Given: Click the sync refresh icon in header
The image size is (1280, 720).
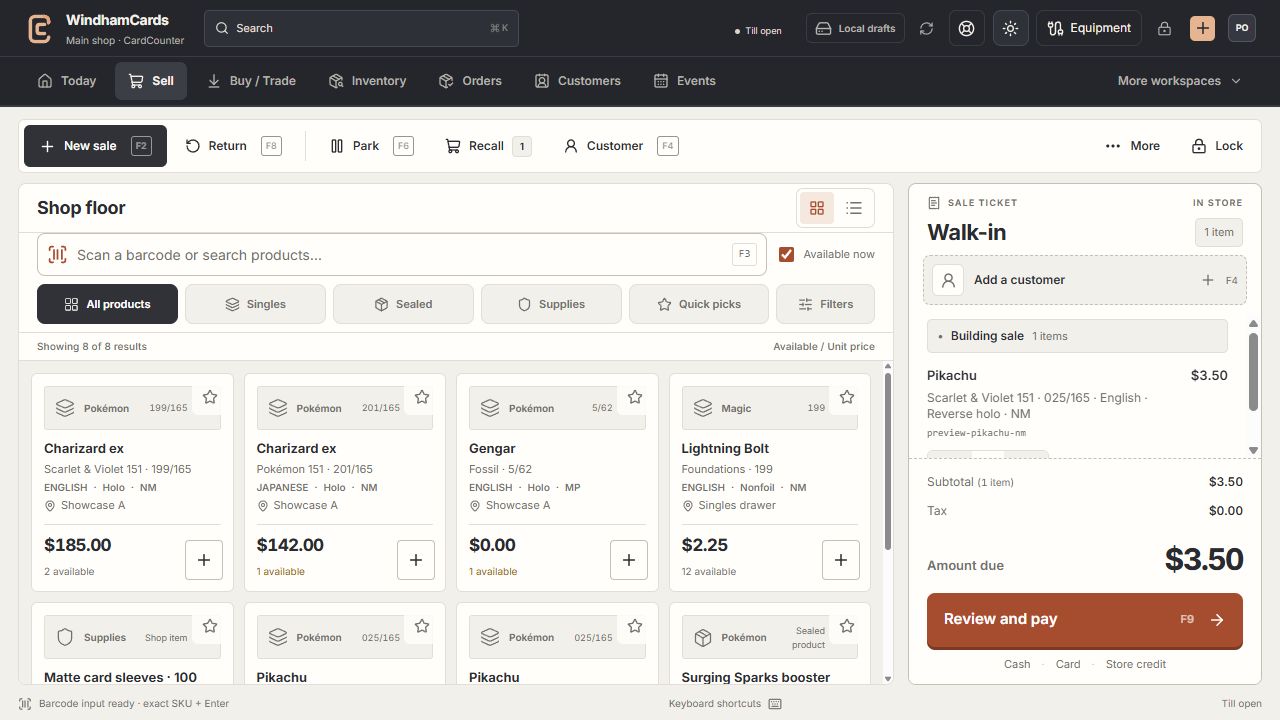Looking at the screenshot, I should 927,28.
